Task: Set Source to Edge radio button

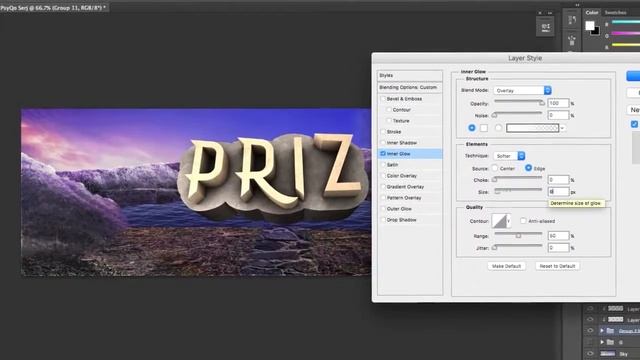Action: (x=529, y=168)
